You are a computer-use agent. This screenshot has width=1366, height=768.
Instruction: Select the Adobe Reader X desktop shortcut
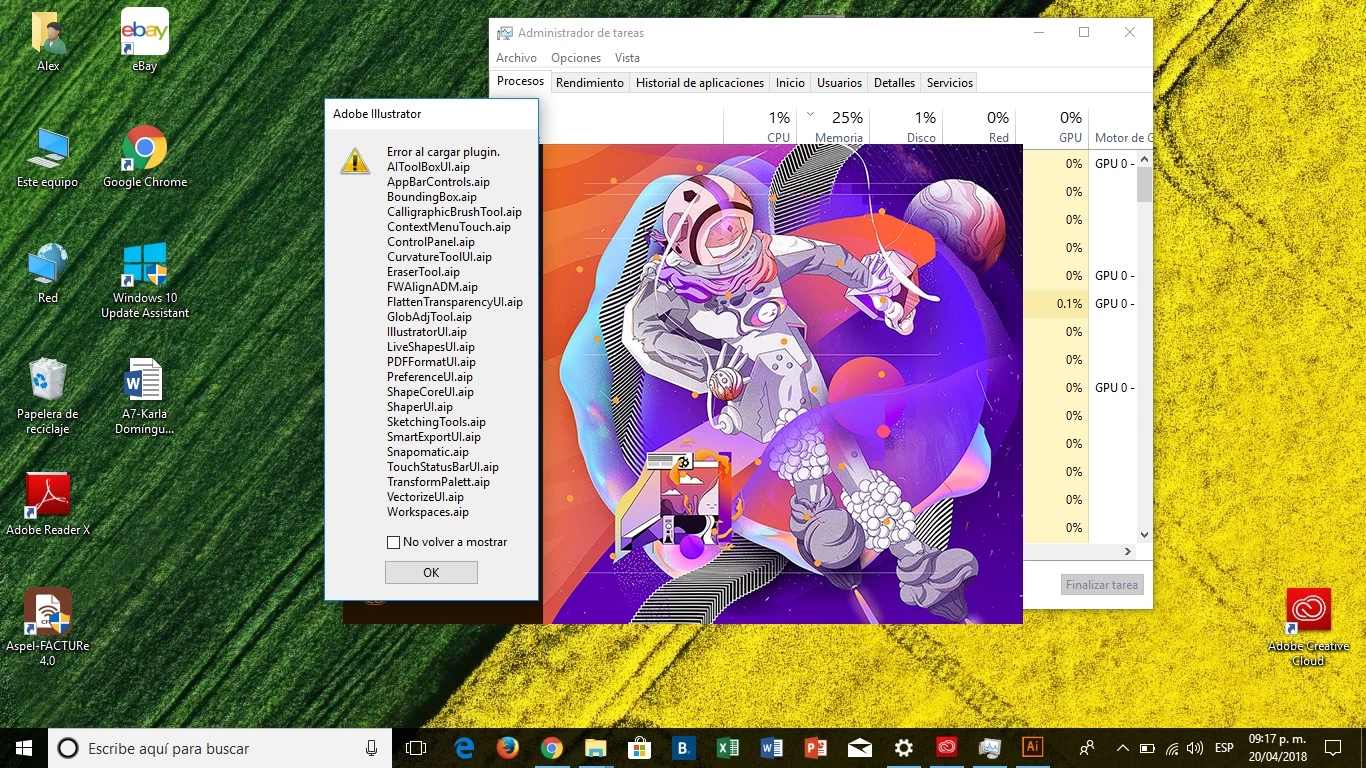coord(48,505)
